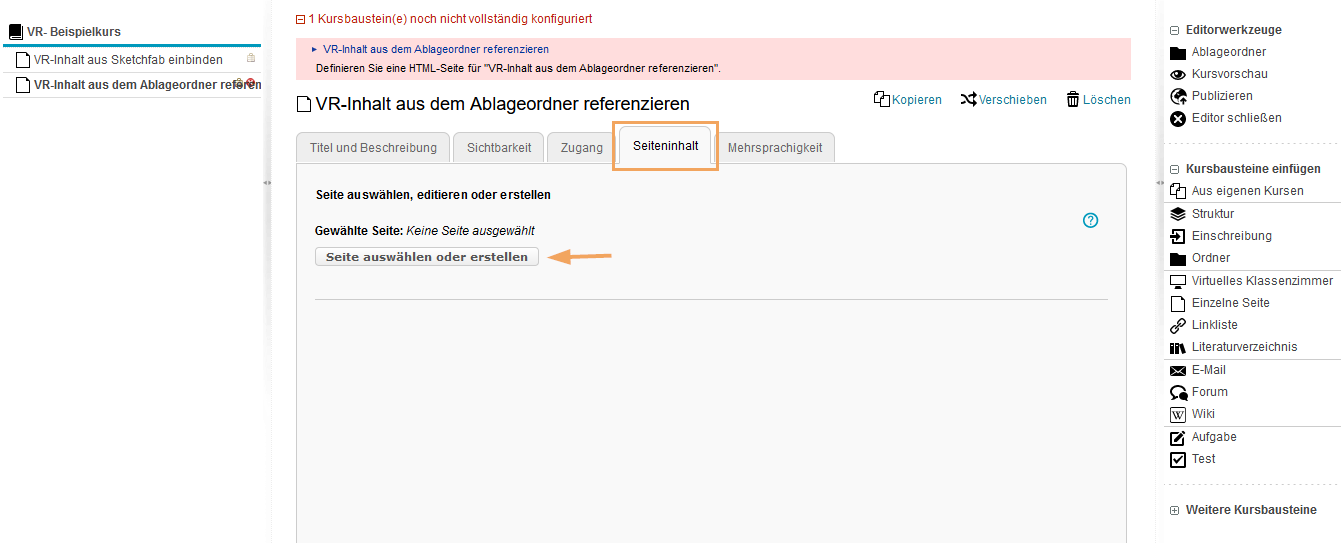Click the Publizieren globe icon
This screenshot has width=1341, height=543.
[1177, 97]
